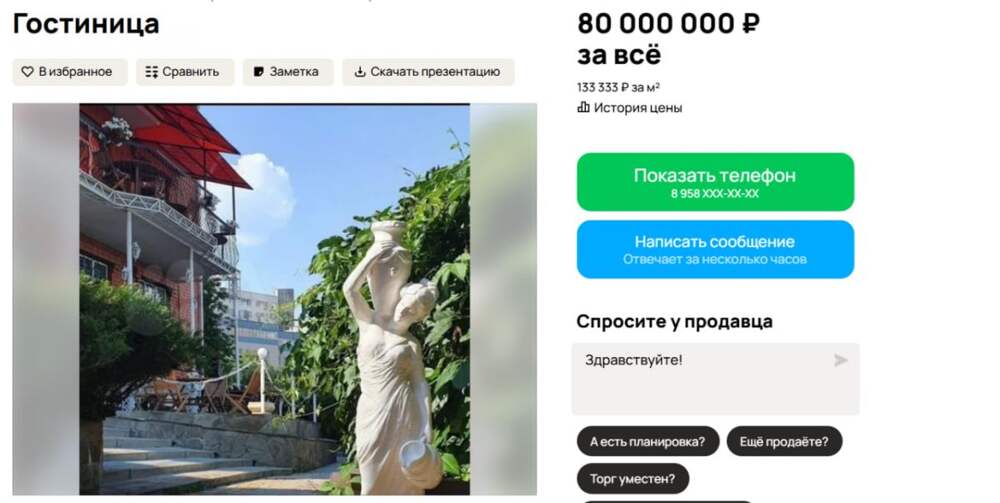This screenshot has width=1000, height=503.
Task: Go to previous photo via left blurred edge
Action: (46, 299)
